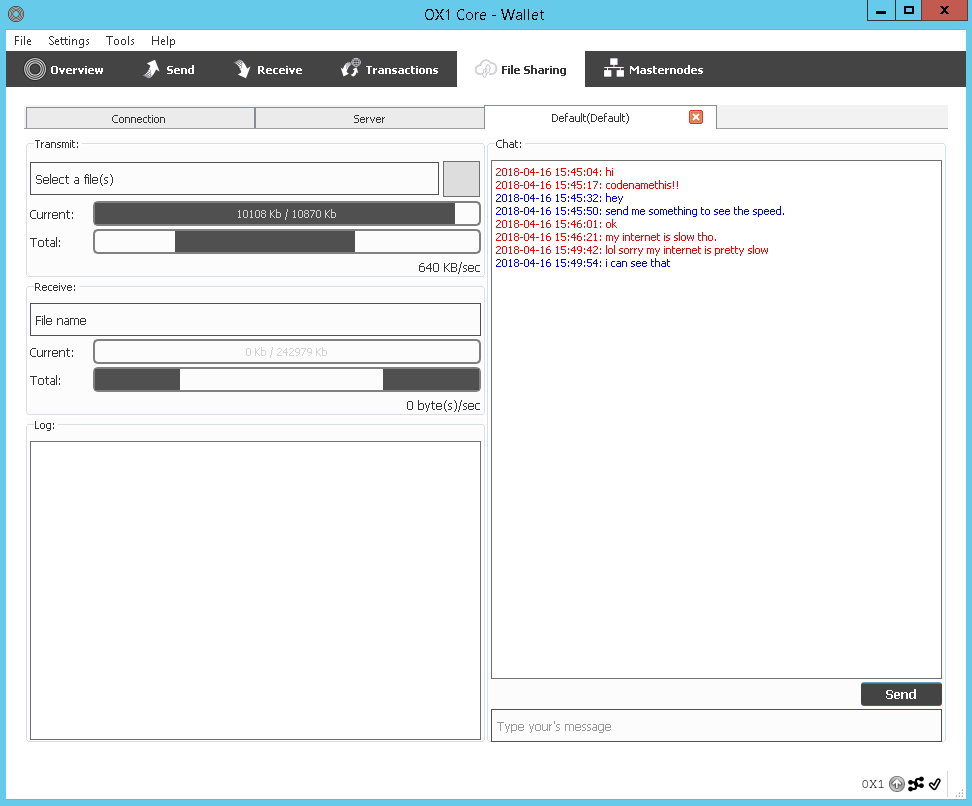Click the OX1 unit label in status bar
972x806 pixels.
872,784
